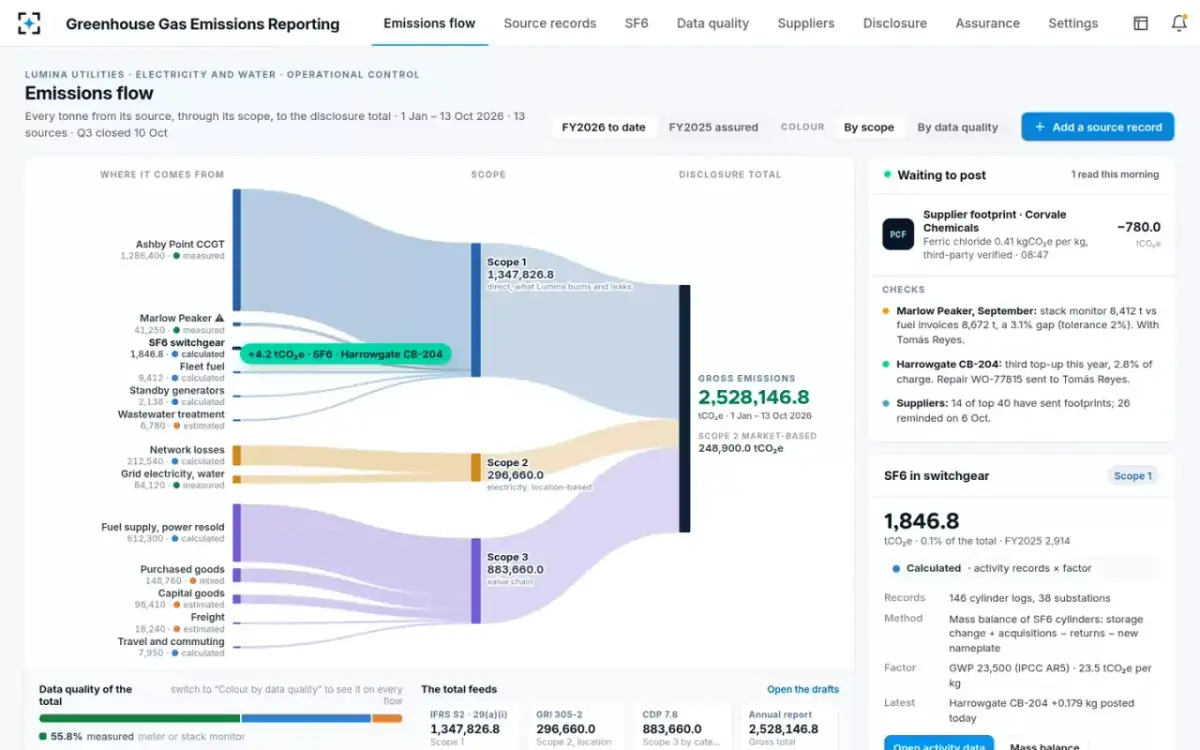Select the Scope 2 node bar
This screenshot has height=750, width=1200.
(476, 467)
